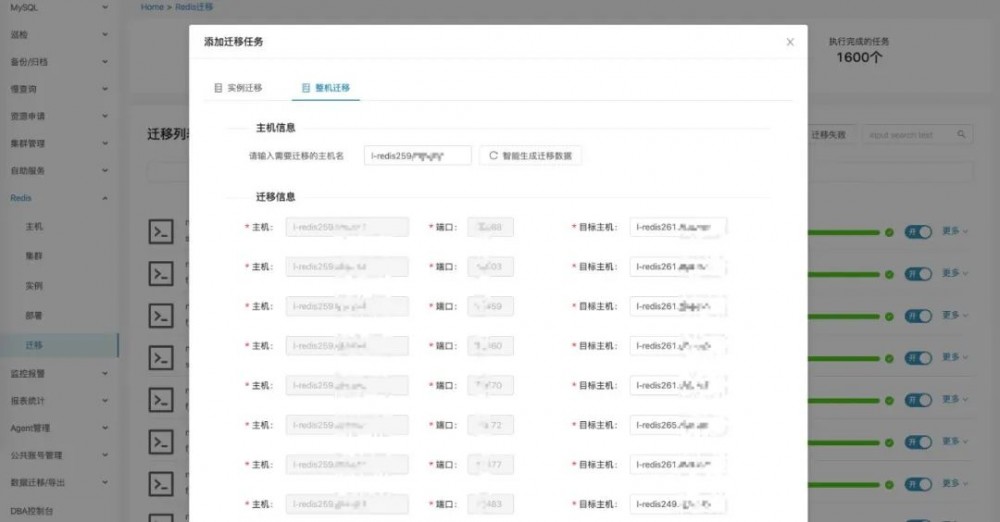Expand the 报表统计 sidebar menu
The height and width of the screenshot is (522, 1000).
[59, 401]
